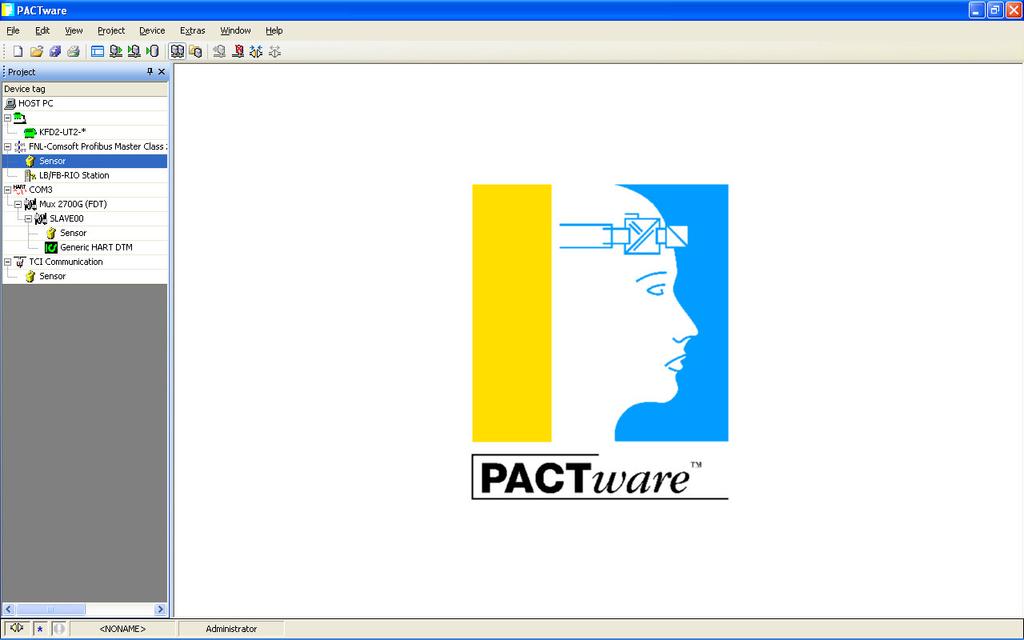Toggle the highlighted device catalog toolbar button
The image size is (1024, 640).
click(x=177, y=51)
